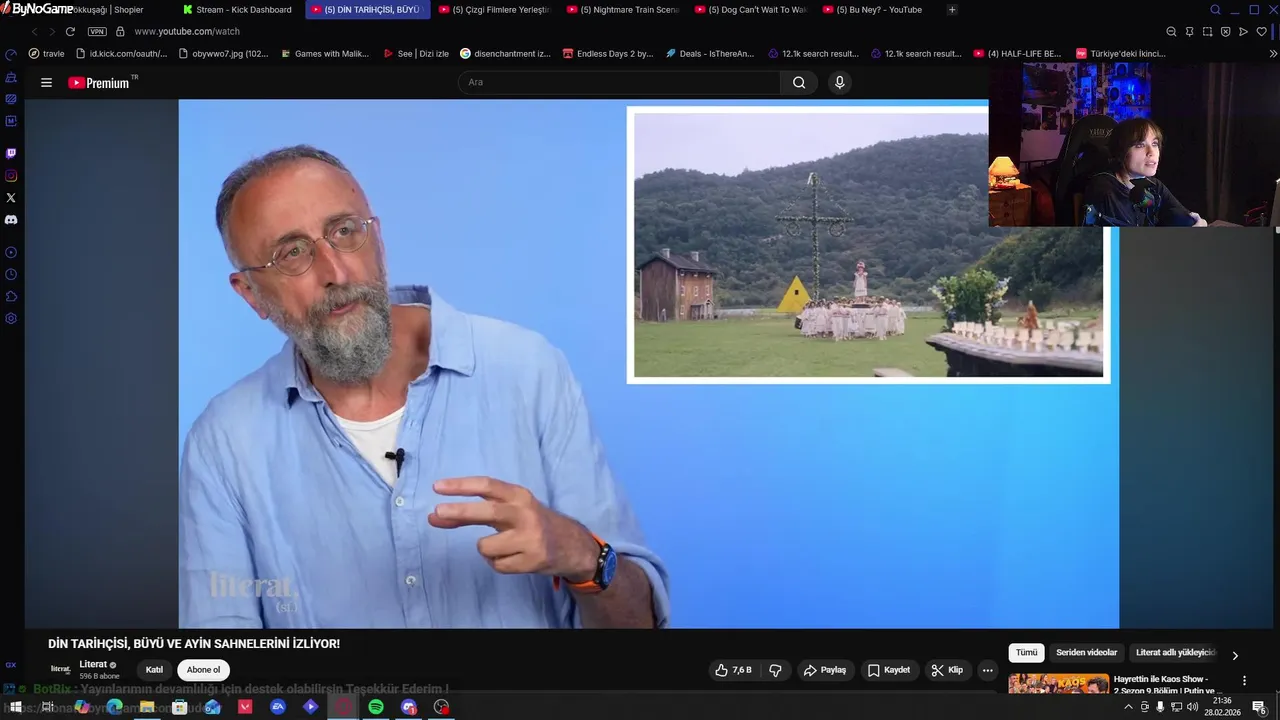The image size is (1280, 720).
Task: Click the zoom-out magnifier in address bar
Action: click(1171, 32)
